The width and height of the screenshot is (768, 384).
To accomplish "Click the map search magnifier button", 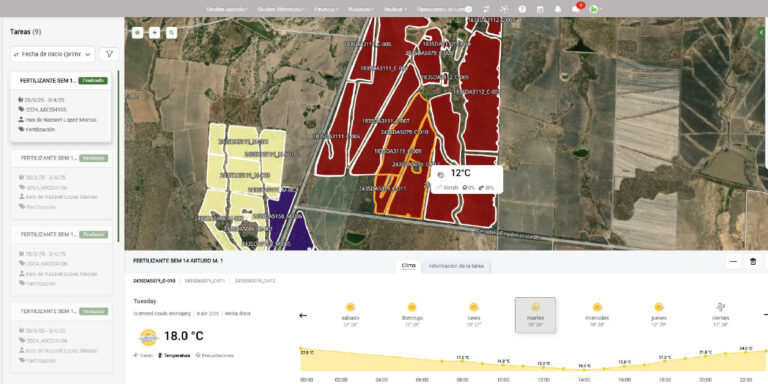I will 171,33.
